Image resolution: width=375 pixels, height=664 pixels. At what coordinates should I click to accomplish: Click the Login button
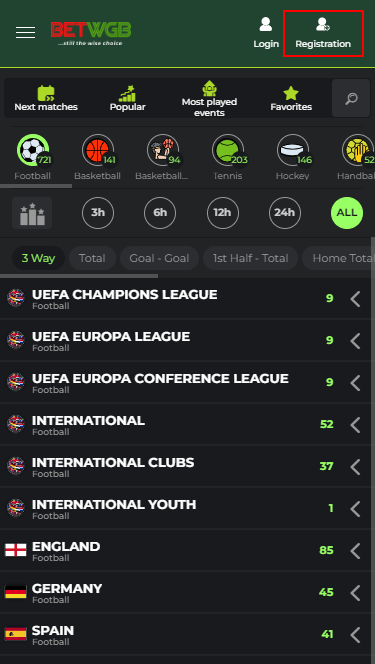pyautogui.click(x=266, y=33)
